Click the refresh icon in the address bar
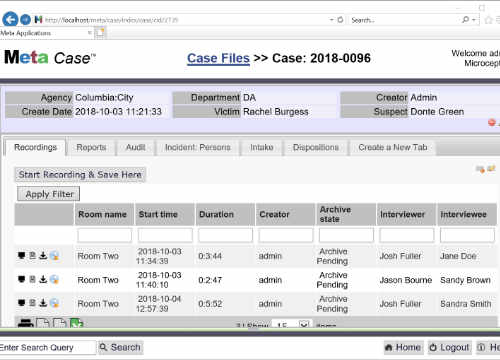The height and width of the screenshot is (360, 500). point(340,20)
